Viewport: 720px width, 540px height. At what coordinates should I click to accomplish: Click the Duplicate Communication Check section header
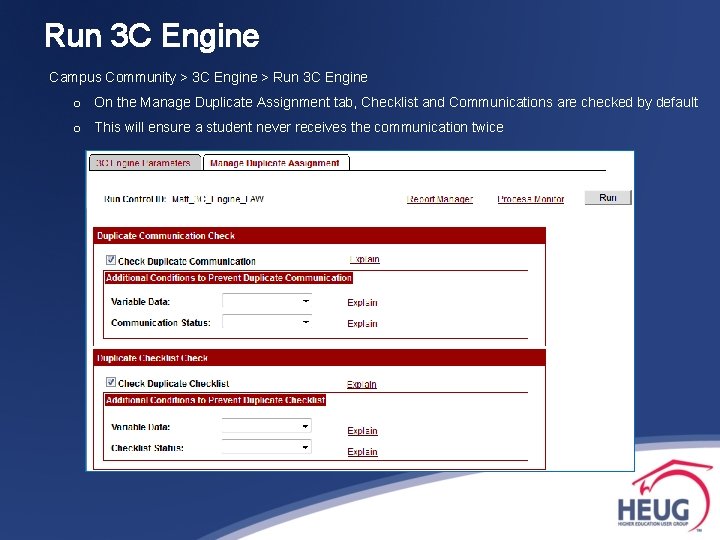tap(320, 236)
